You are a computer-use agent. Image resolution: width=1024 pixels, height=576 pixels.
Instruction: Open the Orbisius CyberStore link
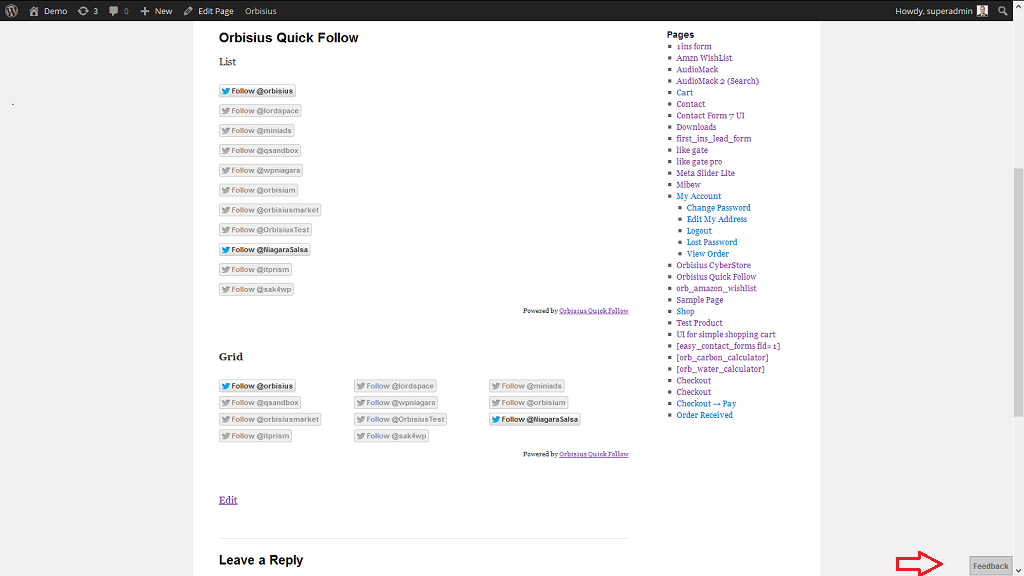click(x=713, y=266)
